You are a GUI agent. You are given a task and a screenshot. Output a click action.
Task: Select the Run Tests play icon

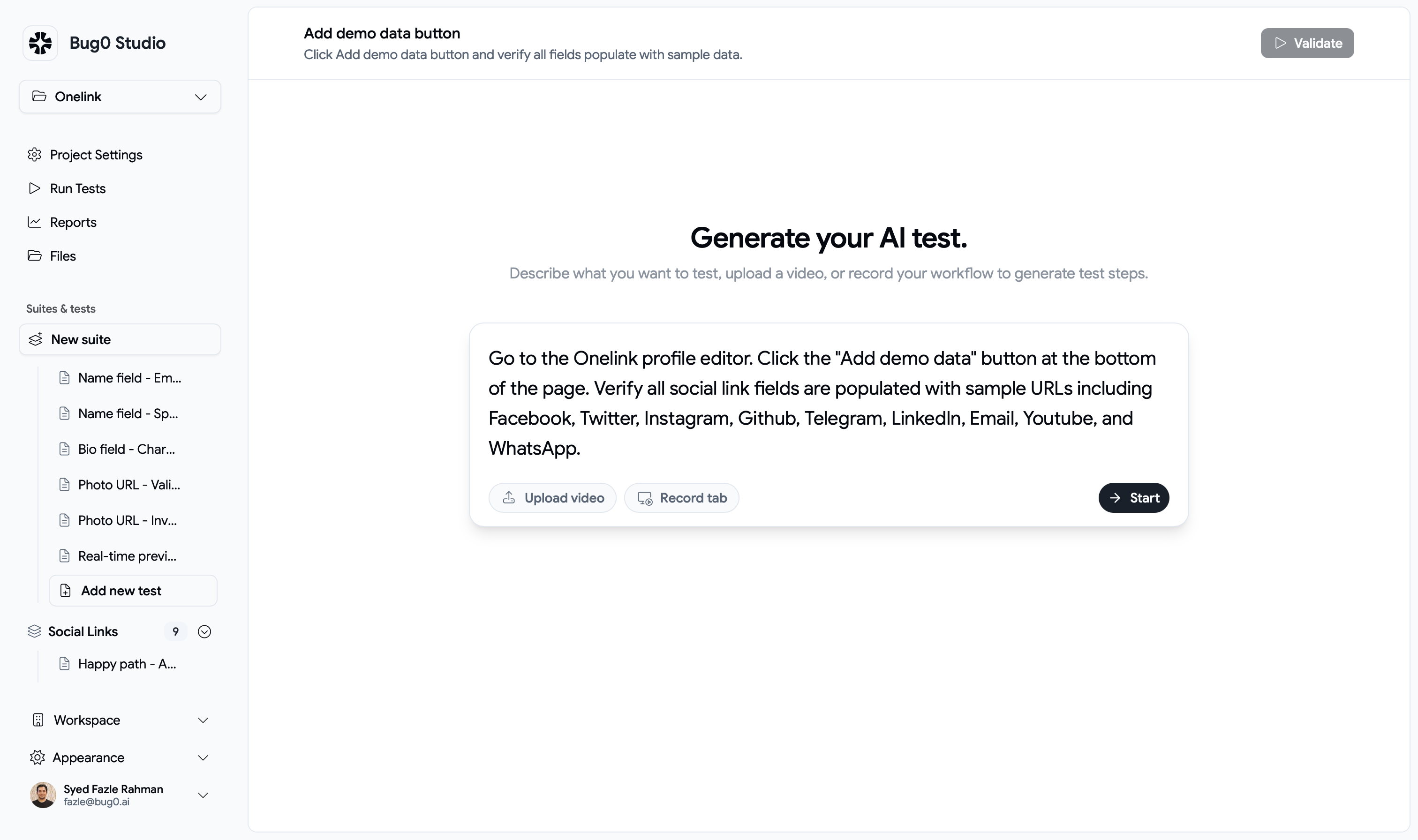click(35, 188)
